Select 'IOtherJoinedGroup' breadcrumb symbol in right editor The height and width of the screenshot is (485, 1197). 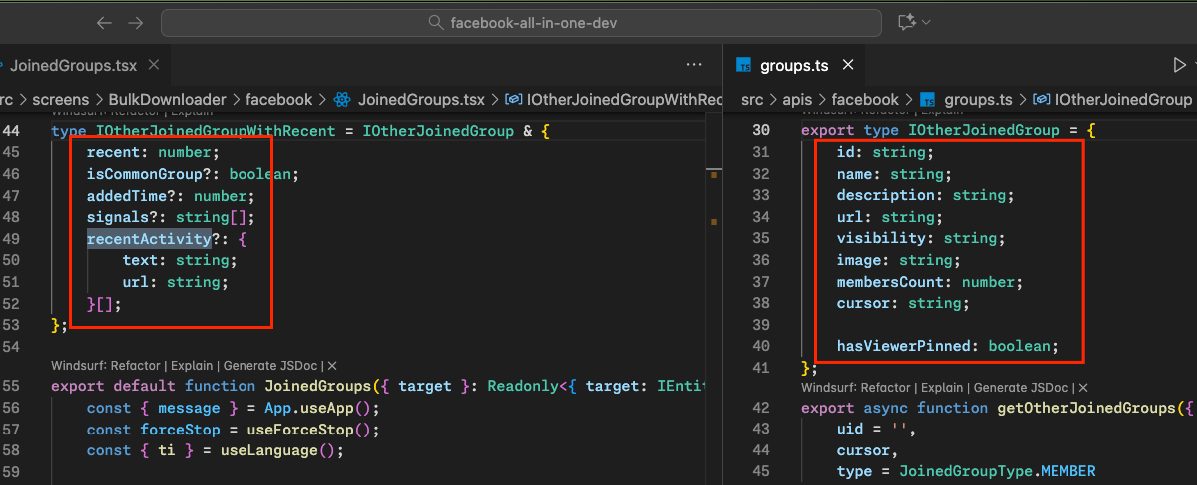tap(1123, 99)
